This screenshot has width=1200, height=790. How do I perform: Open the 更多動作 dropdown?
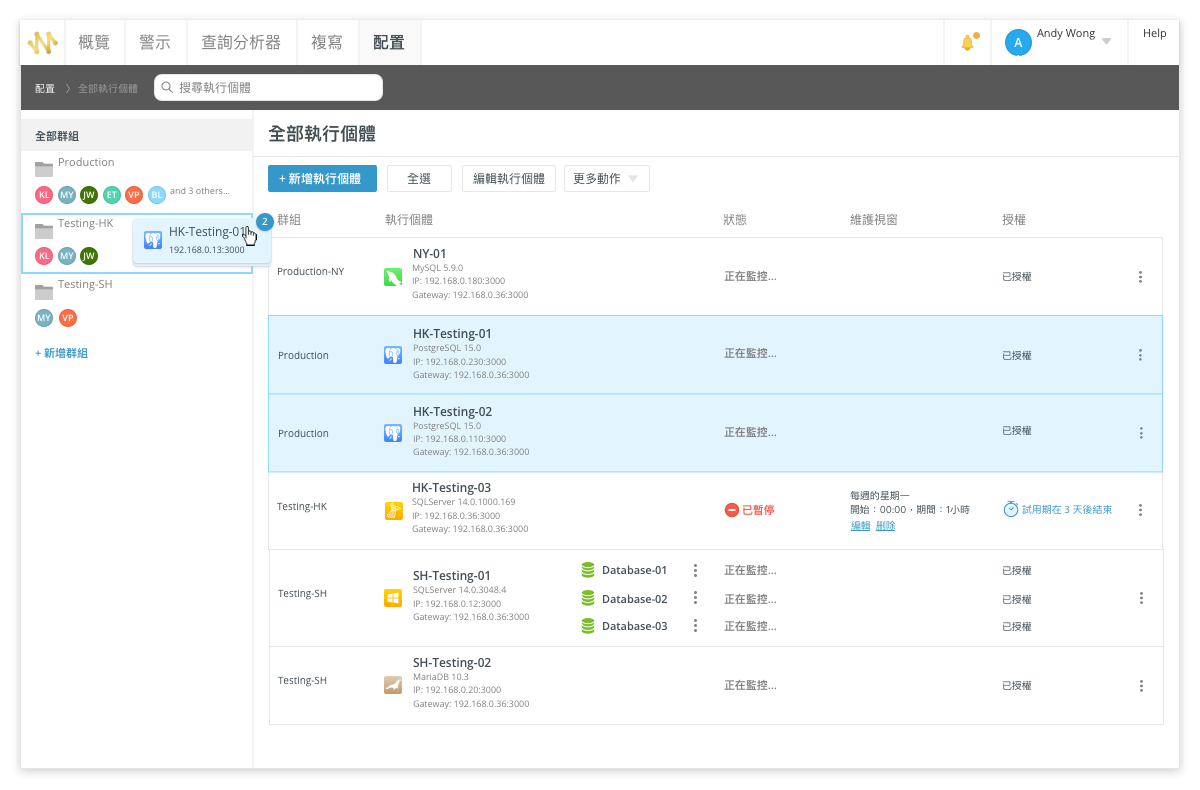coord(607,179)
